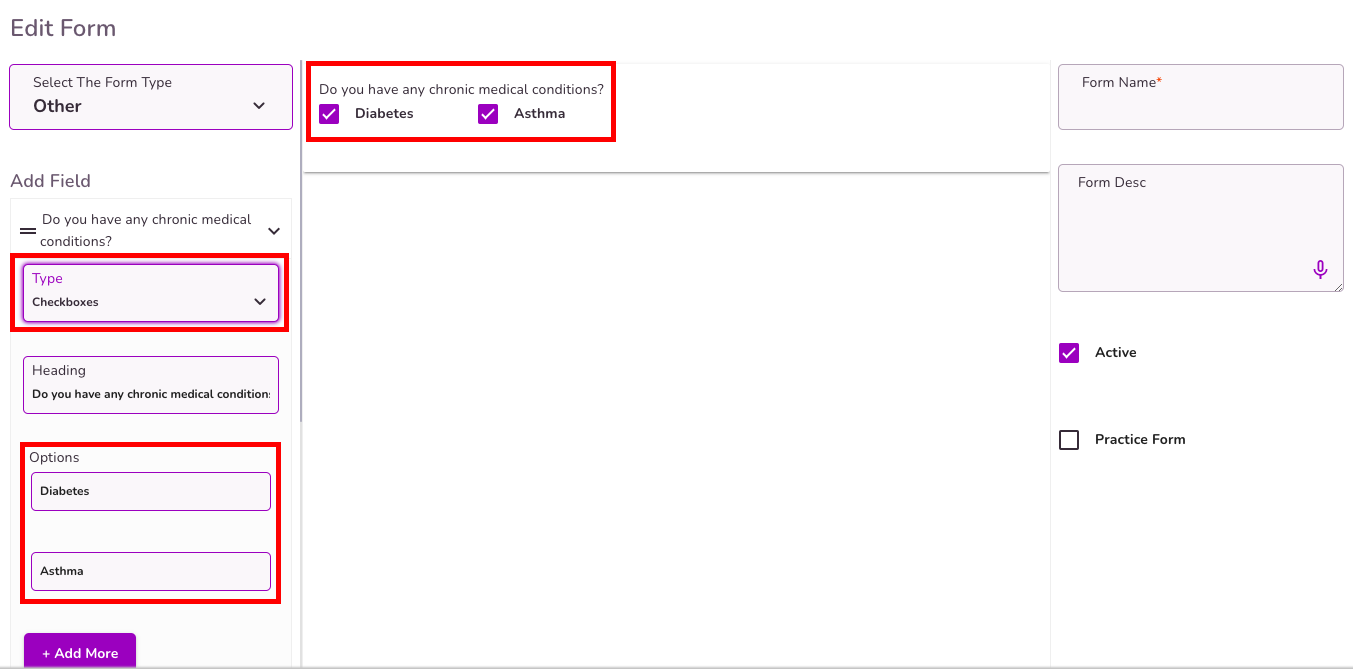1353x671 pixels.
Task: Click the Diabetes option text box
Action: [x=150, y=491]
